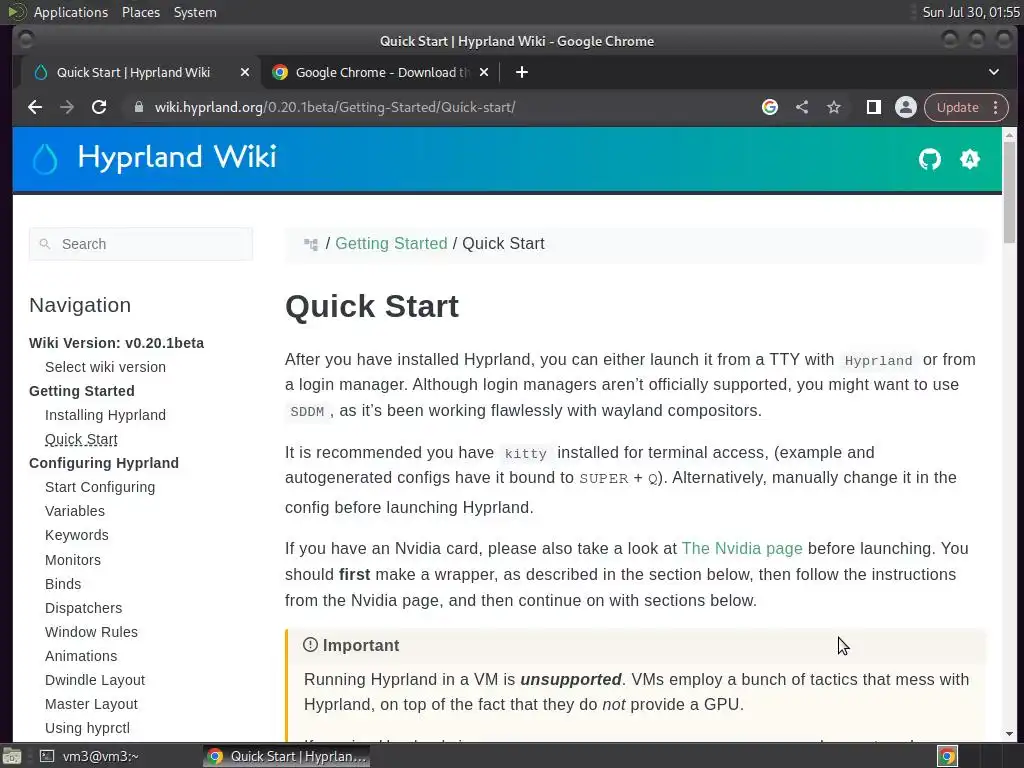Click the Getting Started sidebar heading
1024x768 pixels.
(82, 391)
